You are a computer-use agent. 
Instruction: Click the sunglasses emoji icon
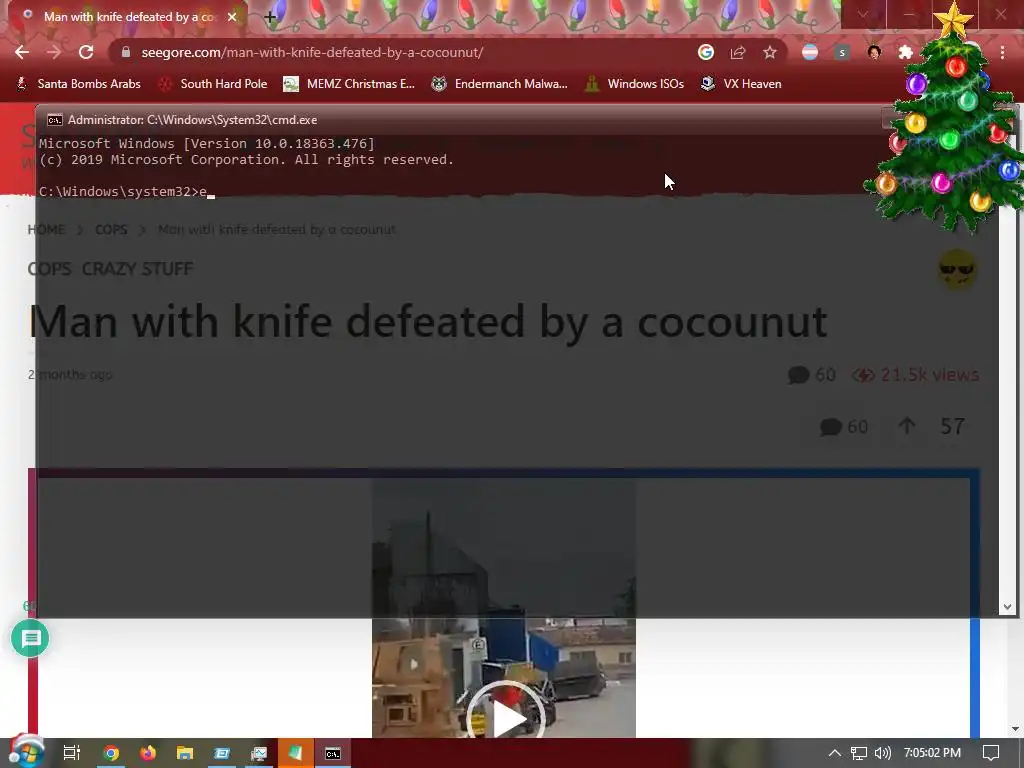coord(957,268)
